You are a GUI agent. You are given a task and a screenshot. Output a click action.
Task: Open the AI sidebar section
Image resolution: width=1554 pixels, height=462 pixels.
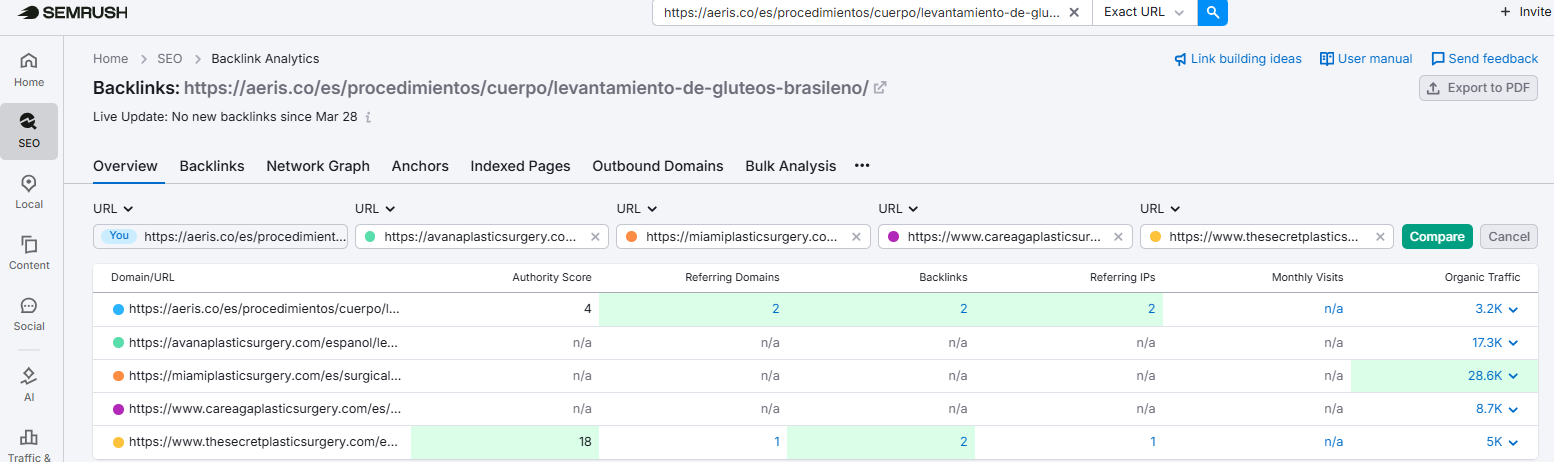pyautogui.click(x=29, y=384)
